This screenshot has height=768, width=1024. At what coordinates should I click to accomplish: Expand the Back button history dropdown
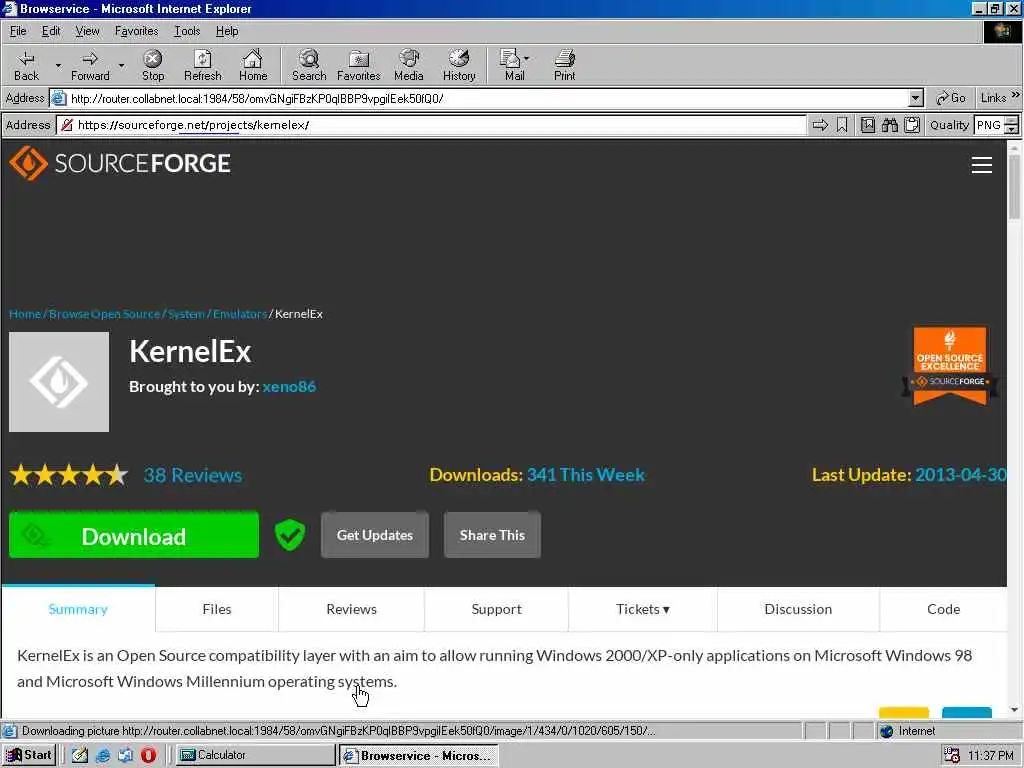(58, 65)
